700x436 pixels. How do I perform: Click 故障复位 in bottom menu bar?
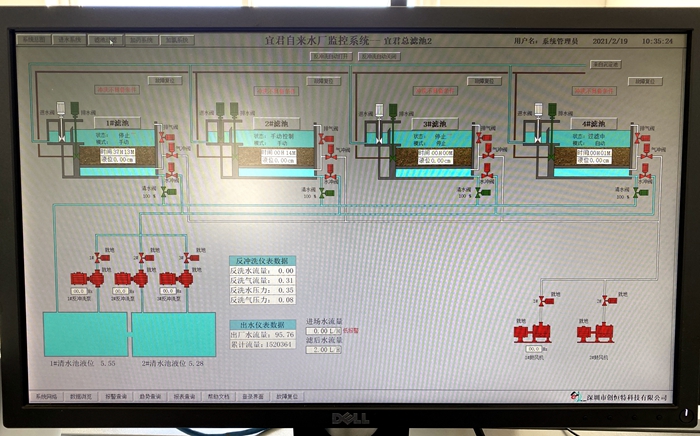click(287, 396)
